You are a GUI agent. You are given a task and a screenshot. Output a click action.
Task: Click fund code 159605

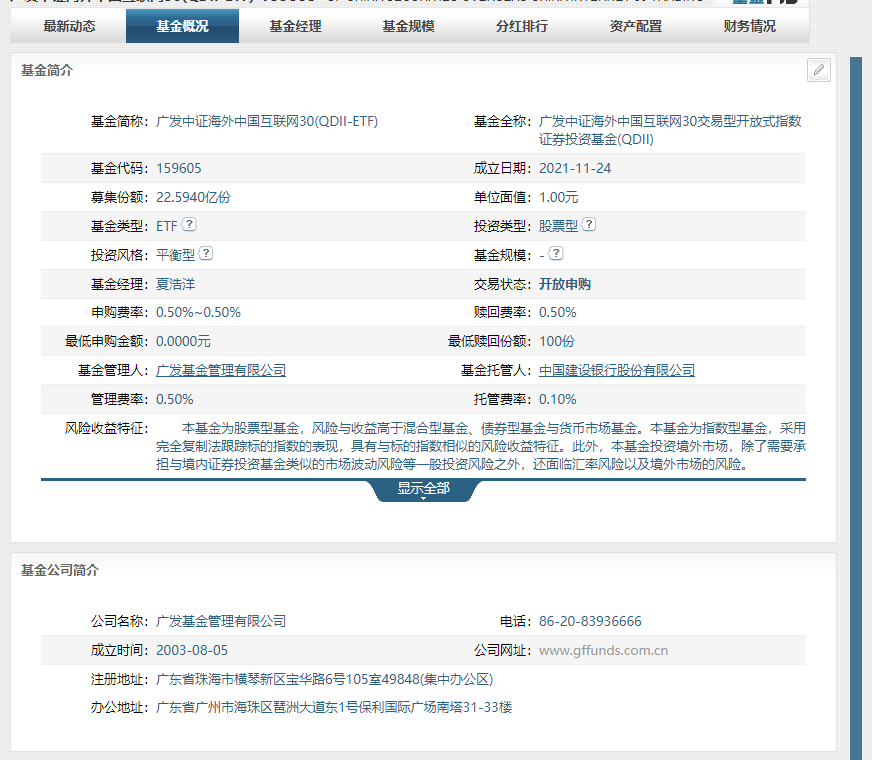pyautogui.click(x=179, y=168)
